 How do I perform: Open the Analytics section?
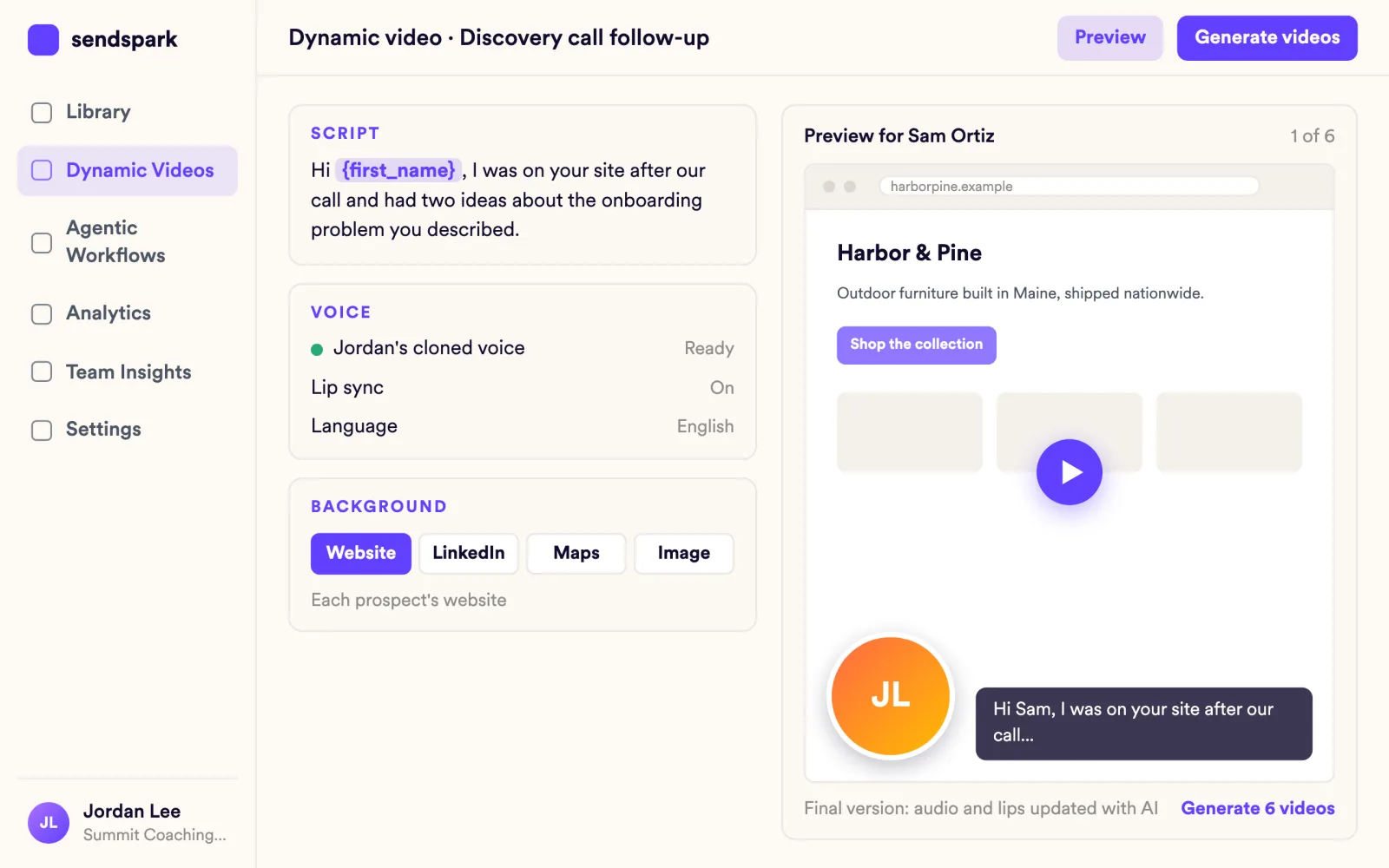point(128,313)
